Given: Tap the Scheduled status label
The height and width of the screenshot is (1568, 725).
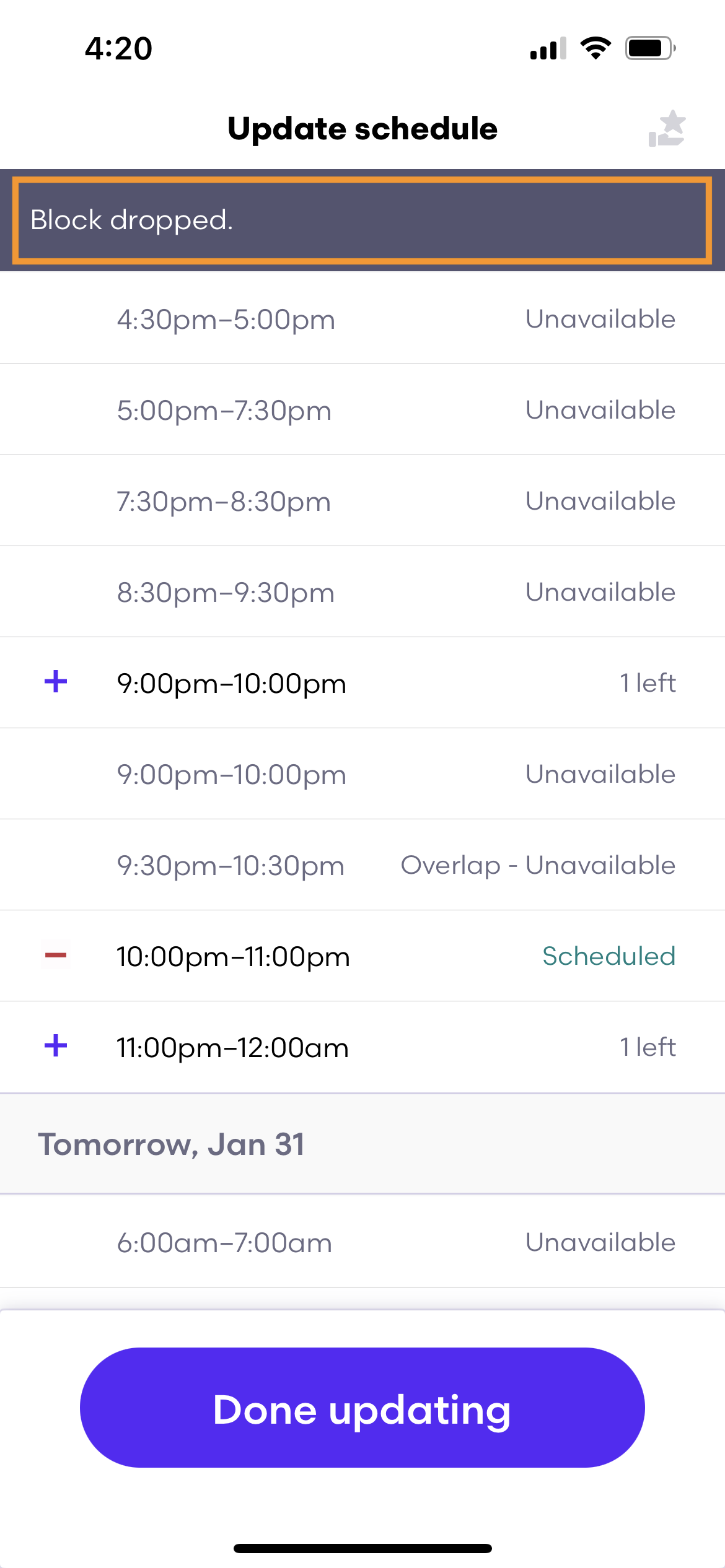Looking at the screenshot, I should coord(609,956).
